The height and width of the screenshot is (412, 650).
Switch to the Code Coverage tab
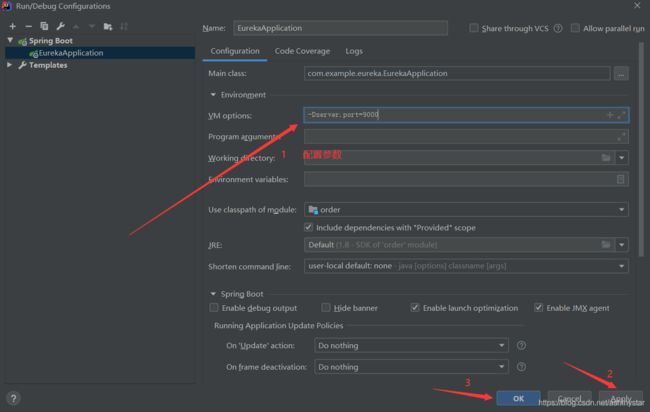[x=302, y=51]
